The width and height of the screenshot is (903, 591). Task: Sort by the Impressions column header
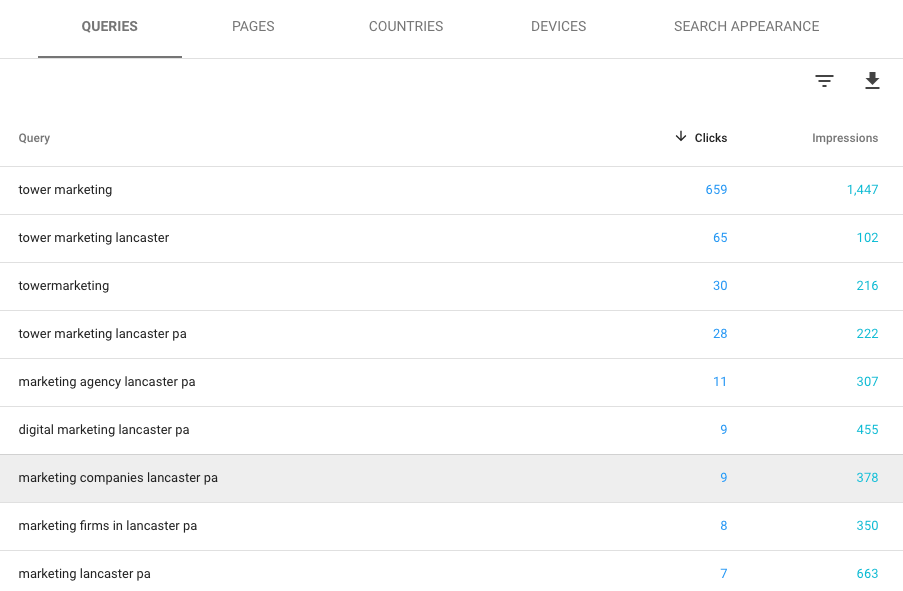point(845,138)
